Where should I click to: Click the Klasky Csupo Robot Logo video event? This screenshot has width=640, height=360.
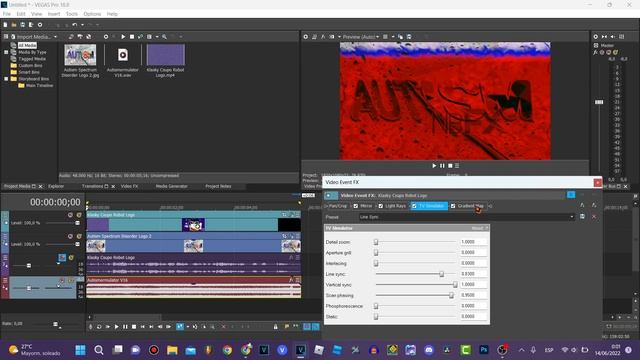(x=193, y=222)
